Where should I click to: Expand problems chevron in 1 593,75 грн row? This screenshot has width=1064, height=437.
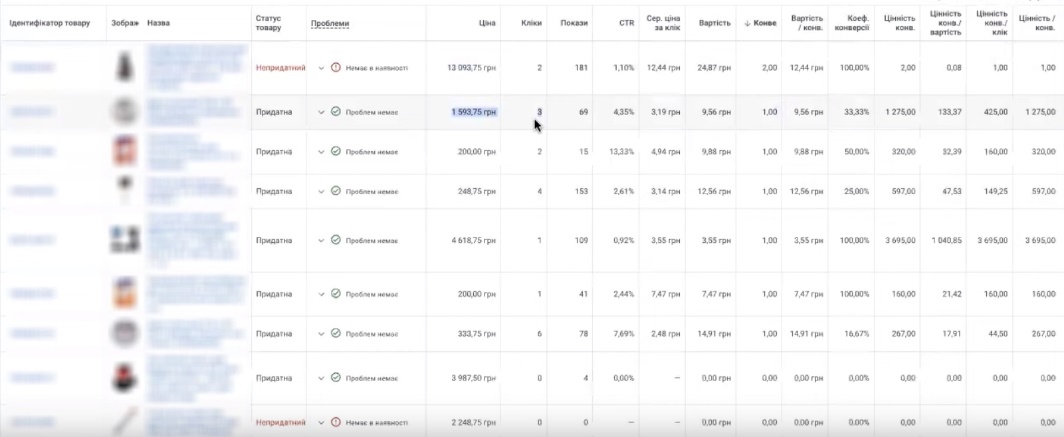(321, 112)
